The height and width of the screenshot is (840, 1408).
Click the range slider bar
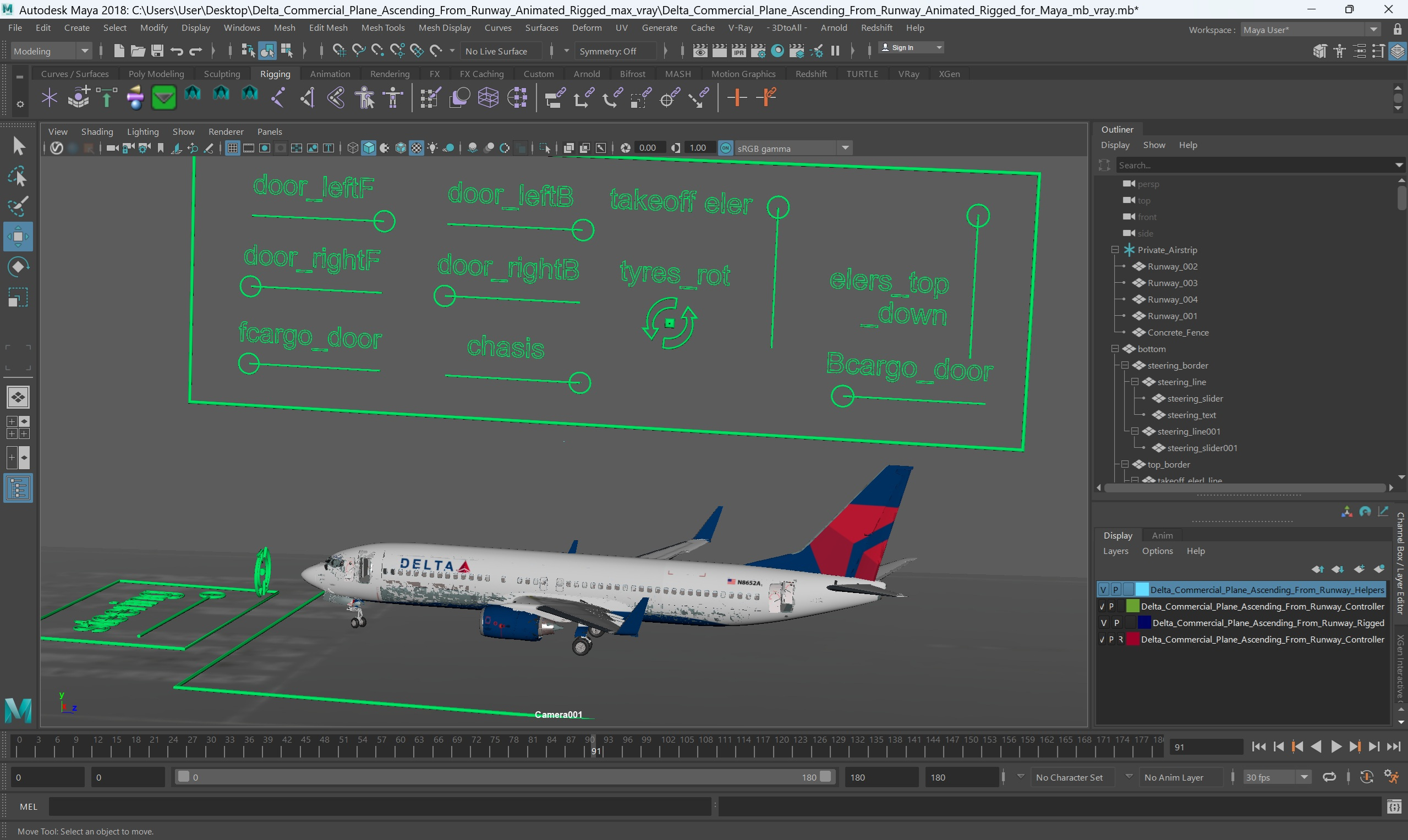pos(505,777)
